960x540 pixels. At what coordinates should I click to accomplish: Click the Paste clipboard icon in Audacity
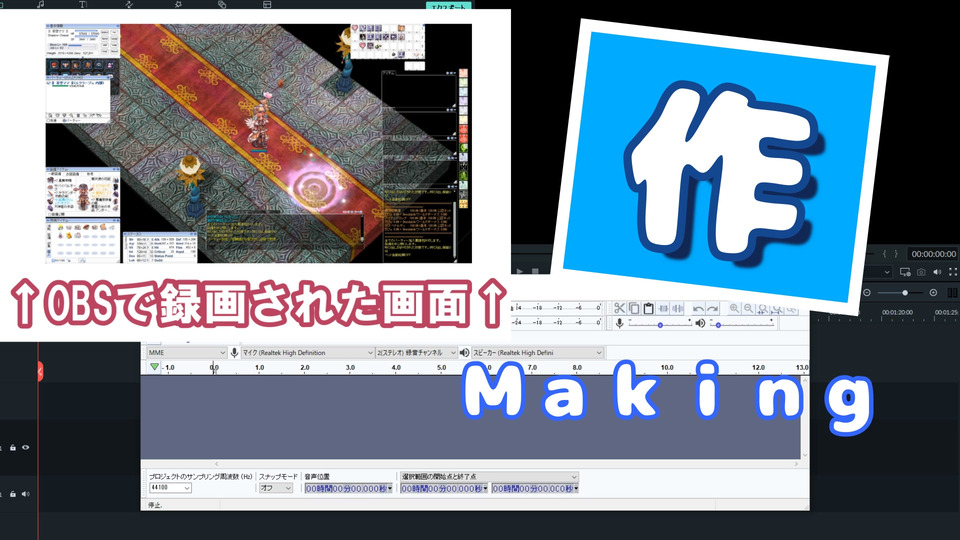[x=648, y=308]
